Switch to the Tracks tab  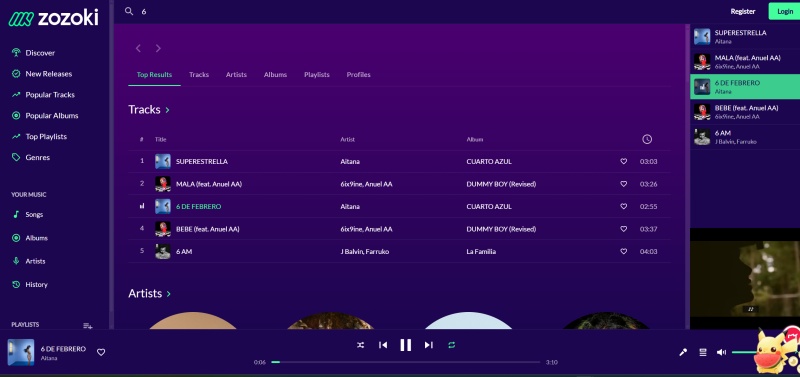coord(199,74)
